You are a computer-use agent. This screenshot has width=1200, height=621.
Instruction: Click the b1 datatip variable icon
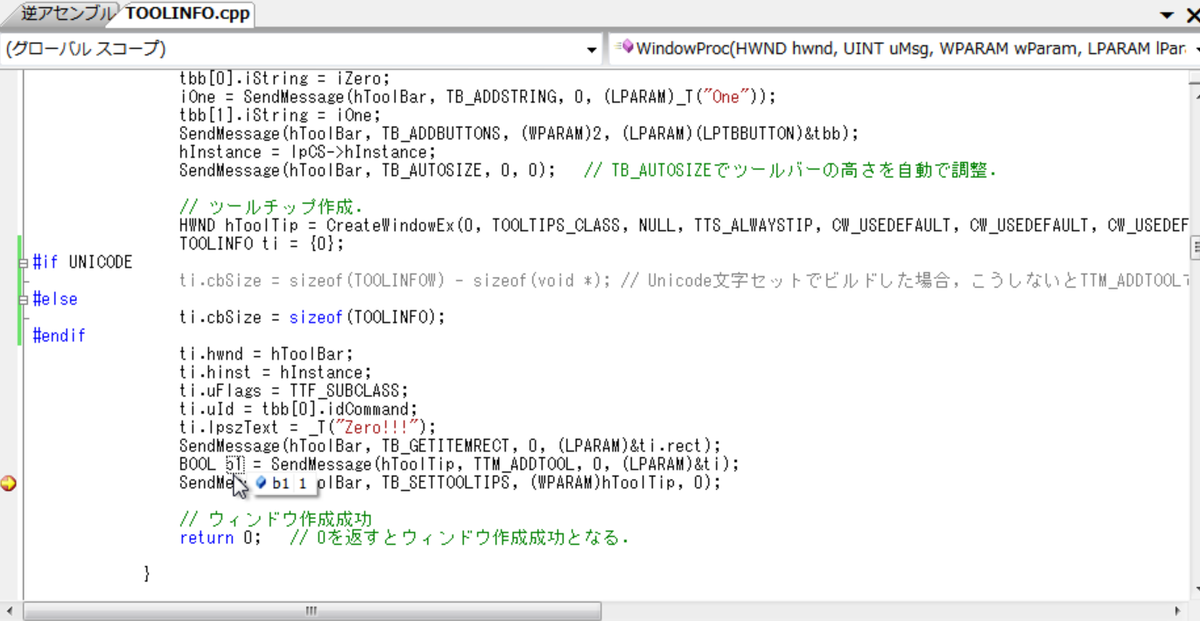(x=261, y=483)
